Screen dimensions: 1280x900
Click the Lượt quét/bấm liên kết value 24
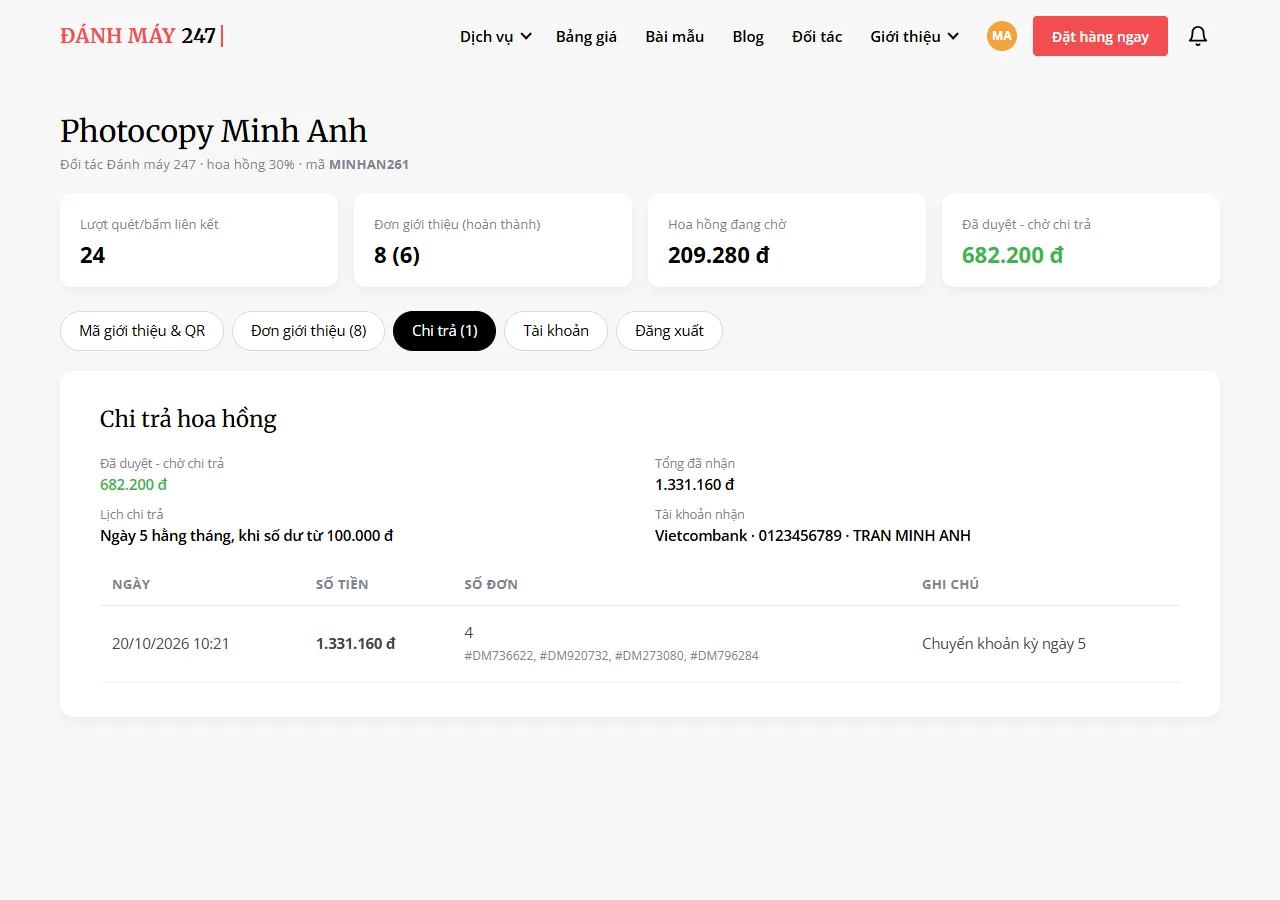(92, 255)
